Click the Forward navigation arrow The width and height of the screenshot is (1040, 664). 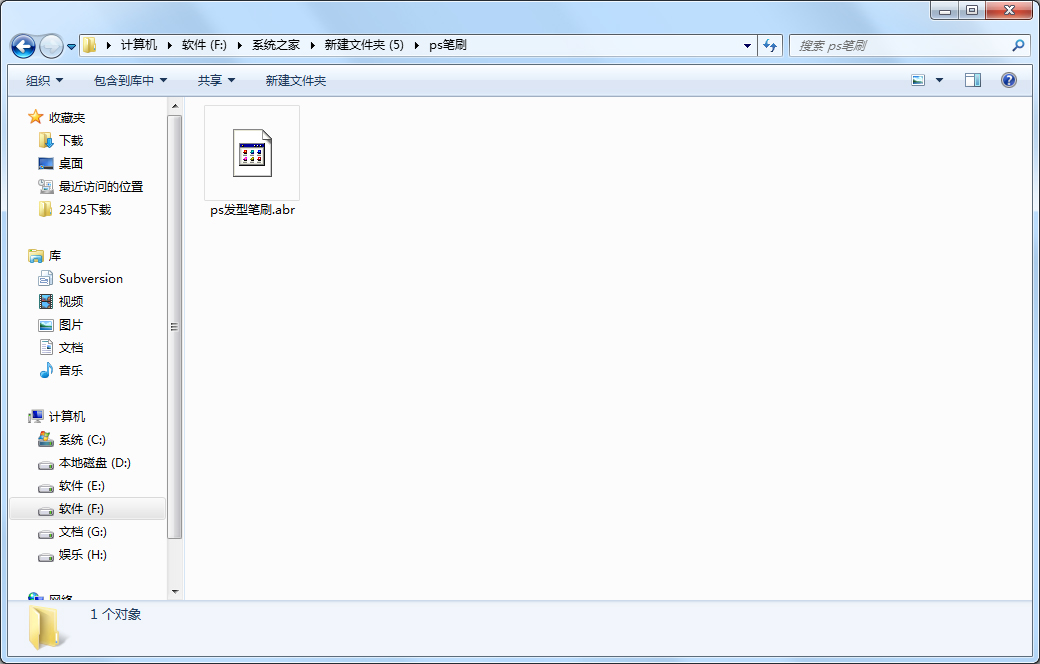[51, 46]
